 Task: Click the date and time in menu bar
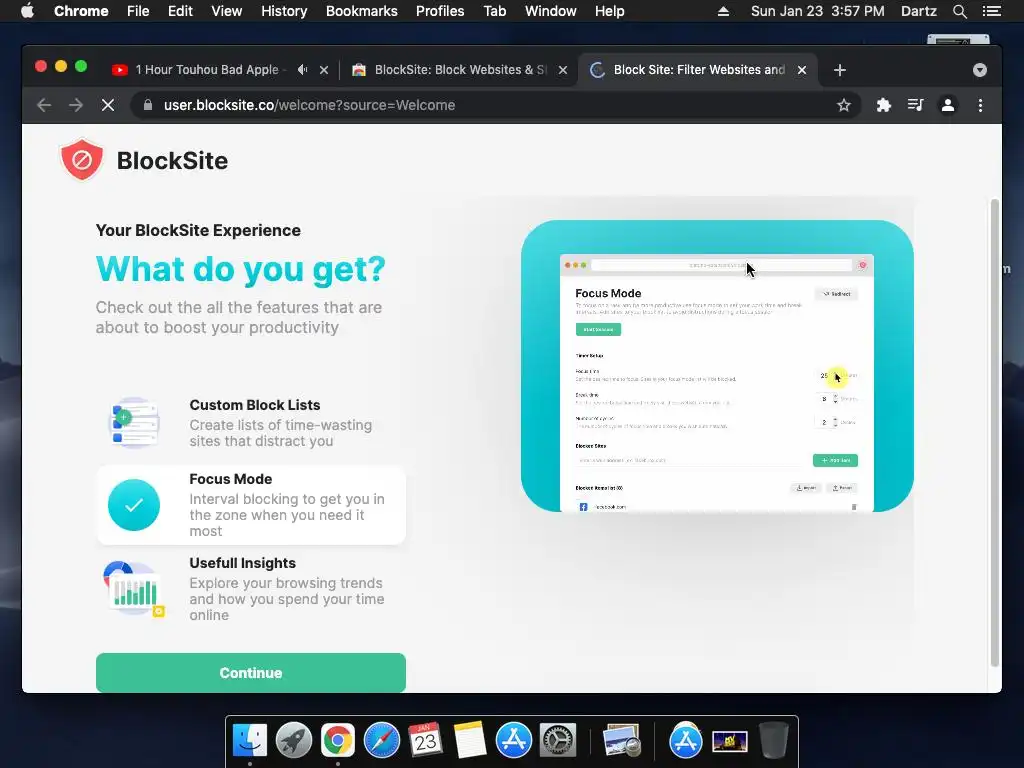coord(818,11)
